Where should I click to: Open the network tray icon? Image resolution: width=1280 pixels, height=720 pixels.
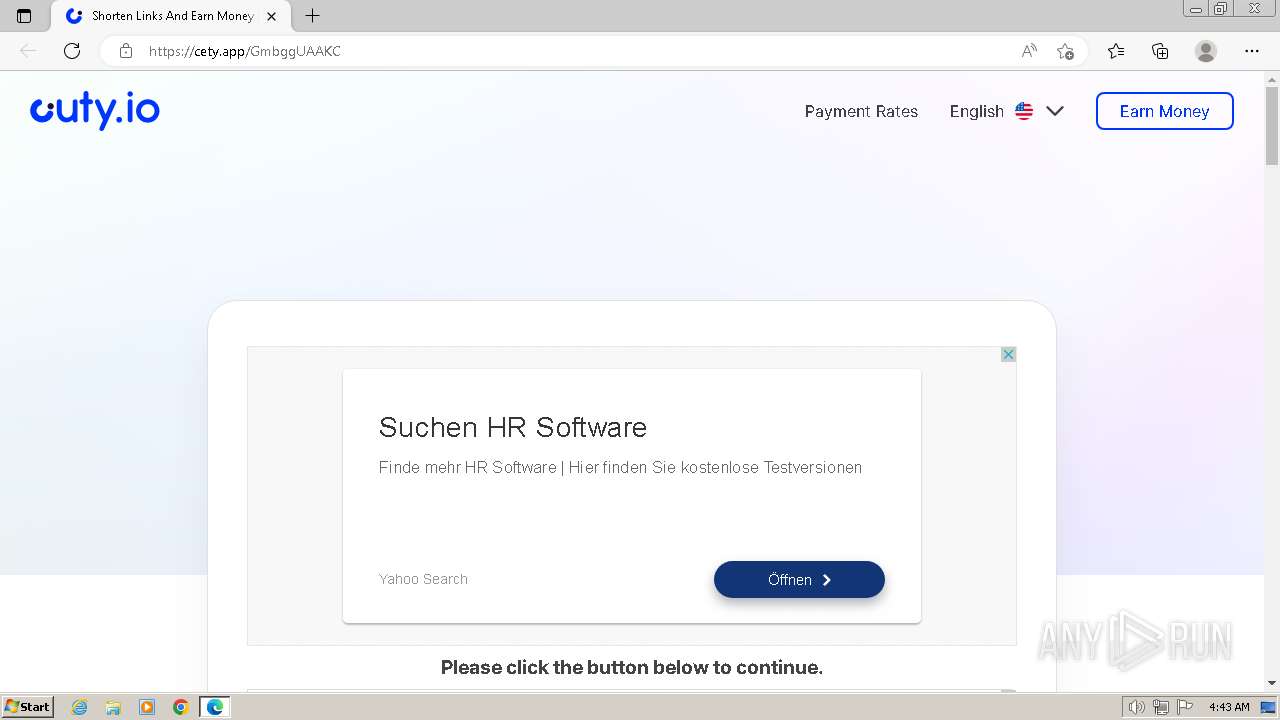[x=1161, y=707]
